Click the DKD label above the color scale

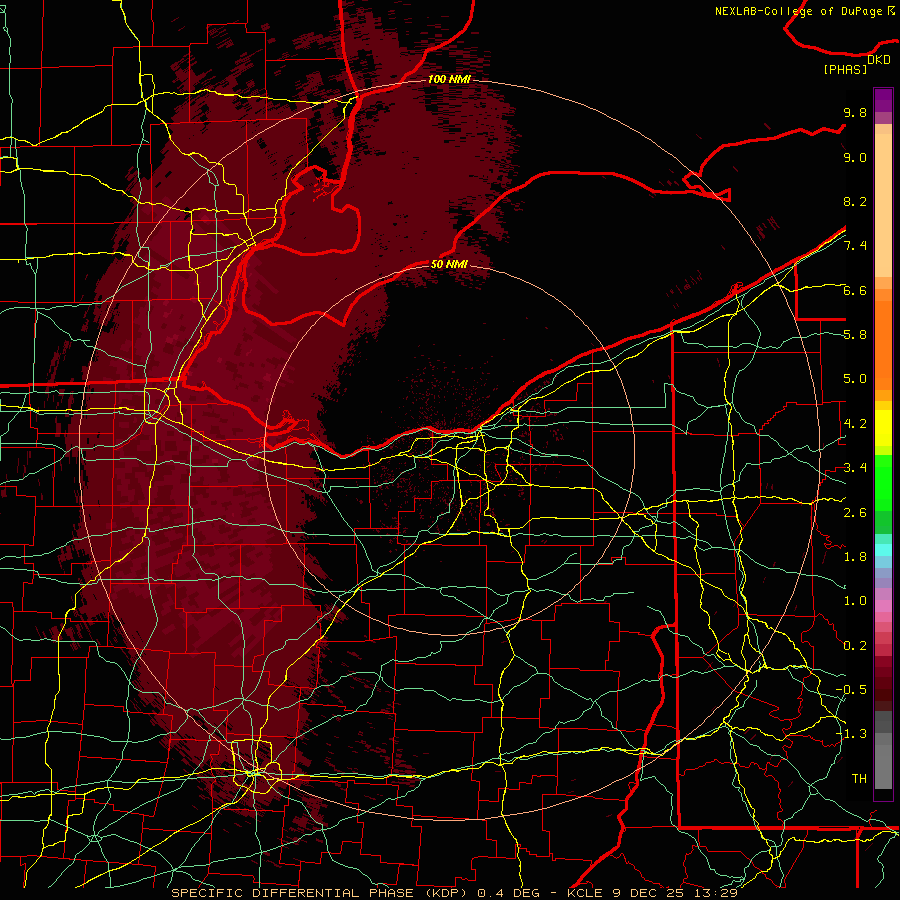tap(878, 60)
